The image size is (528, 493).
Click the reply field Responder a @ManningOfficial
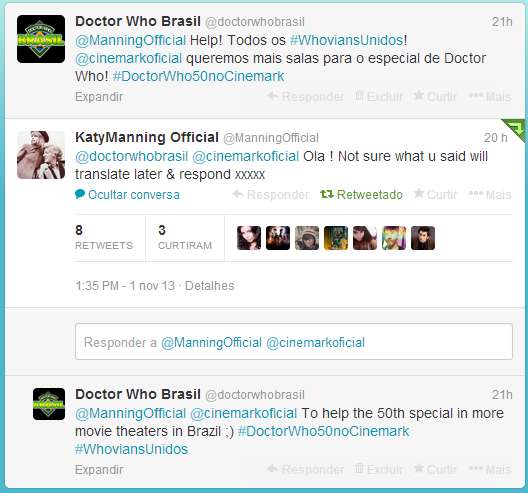pos(294,342)
